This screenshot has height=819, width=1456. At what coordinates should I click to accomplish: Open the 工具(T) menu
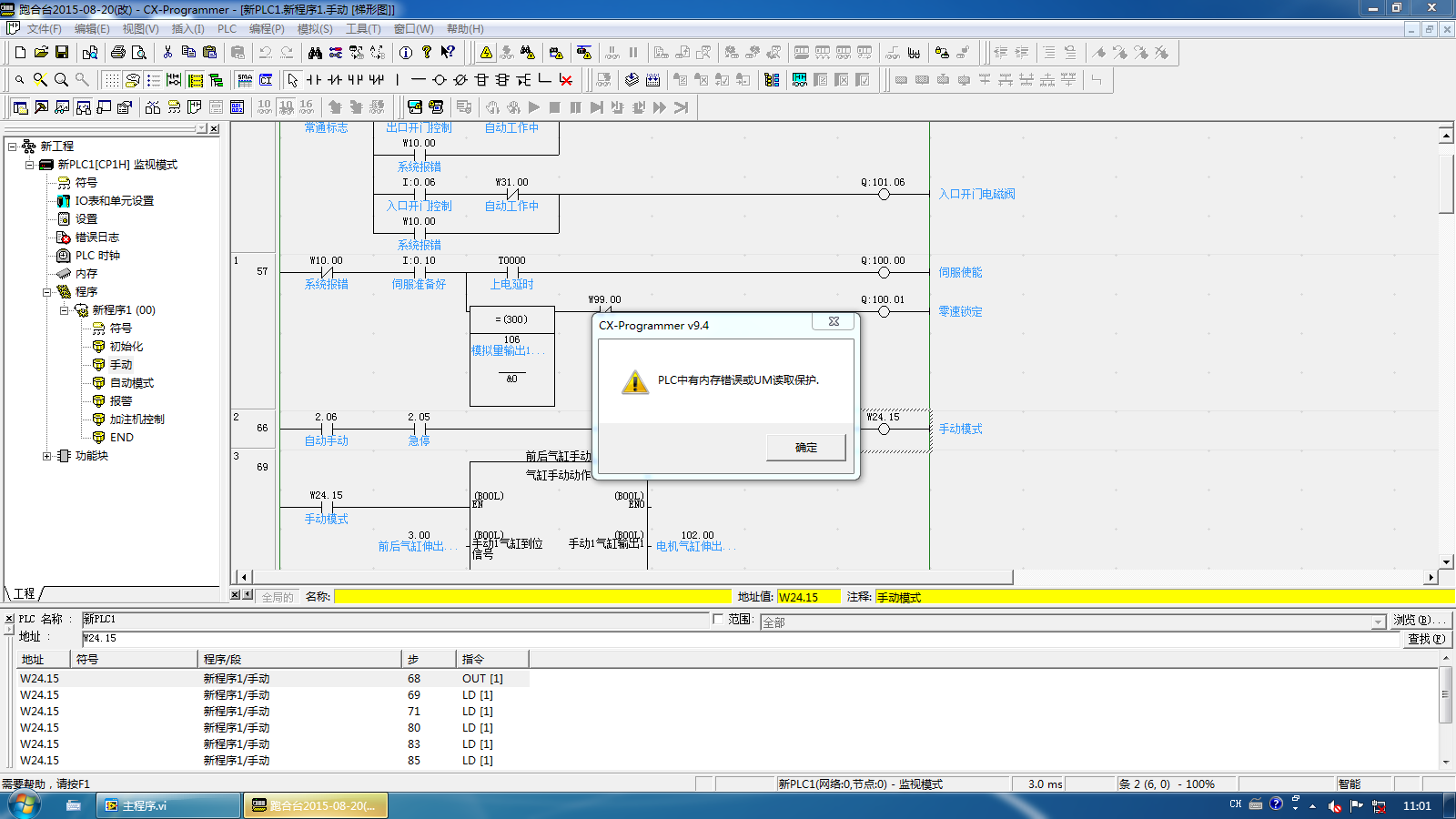tap(363, 29)
